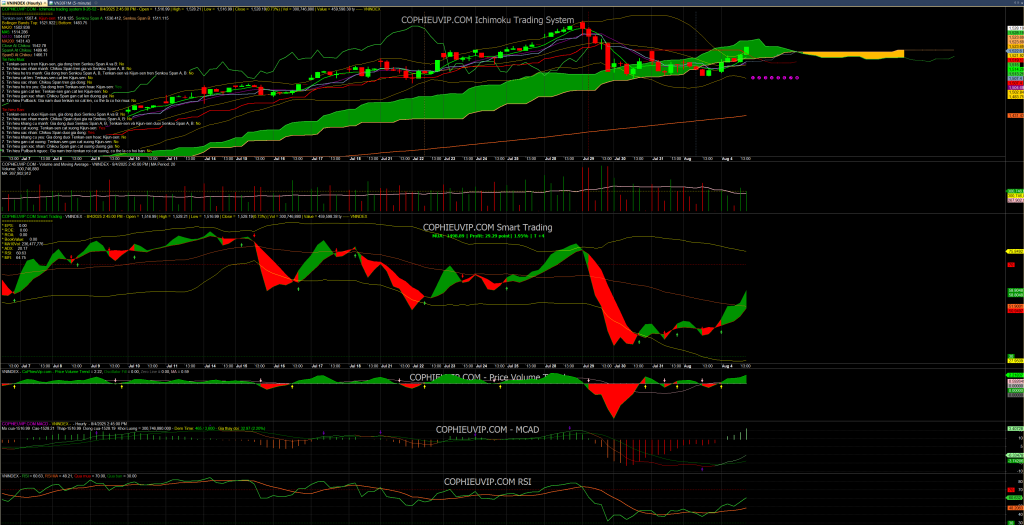Click the Price Volume Trend header line

click(95, 372)
